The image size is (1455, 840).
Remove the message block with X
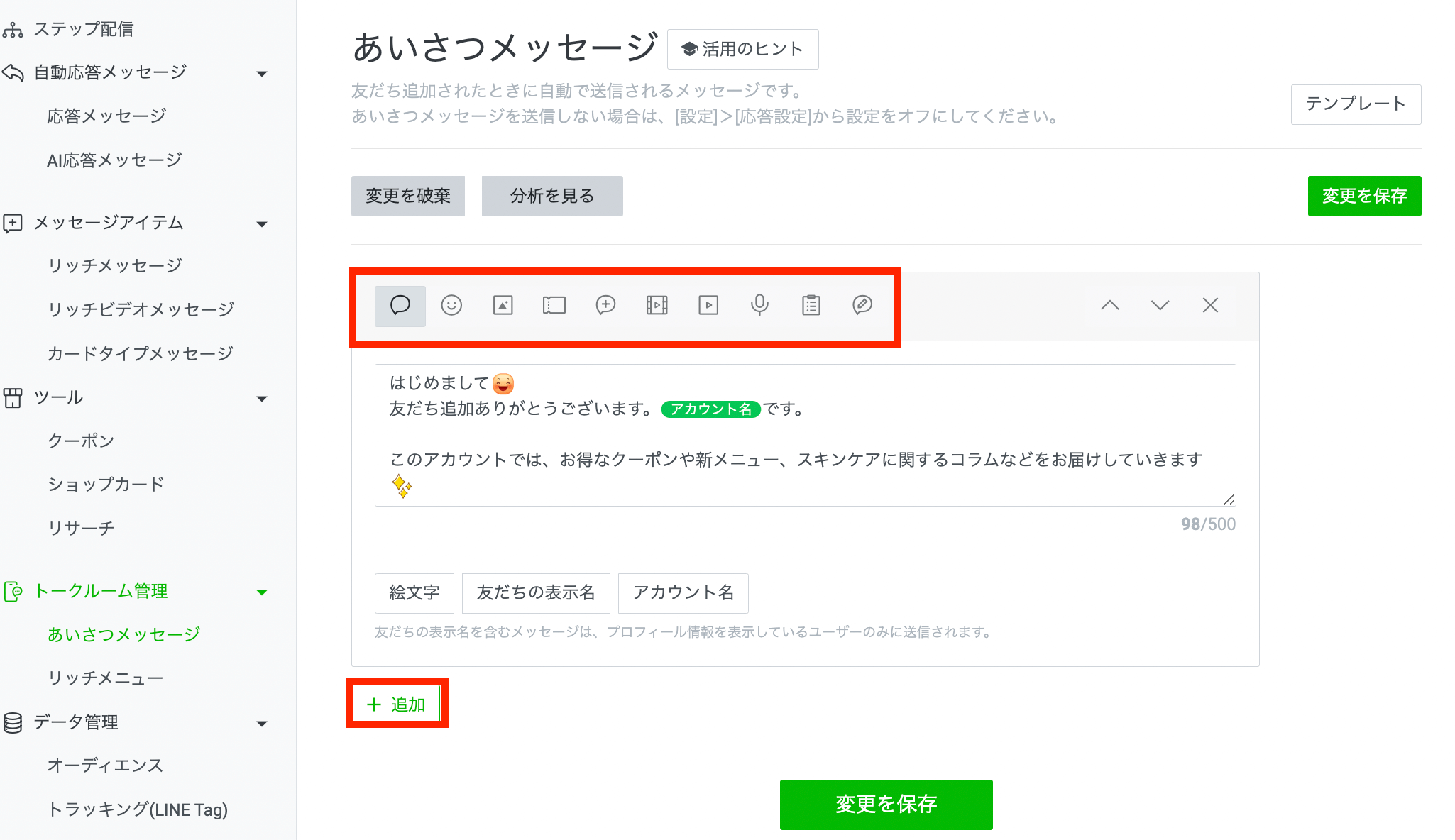tap(1210, 306)
